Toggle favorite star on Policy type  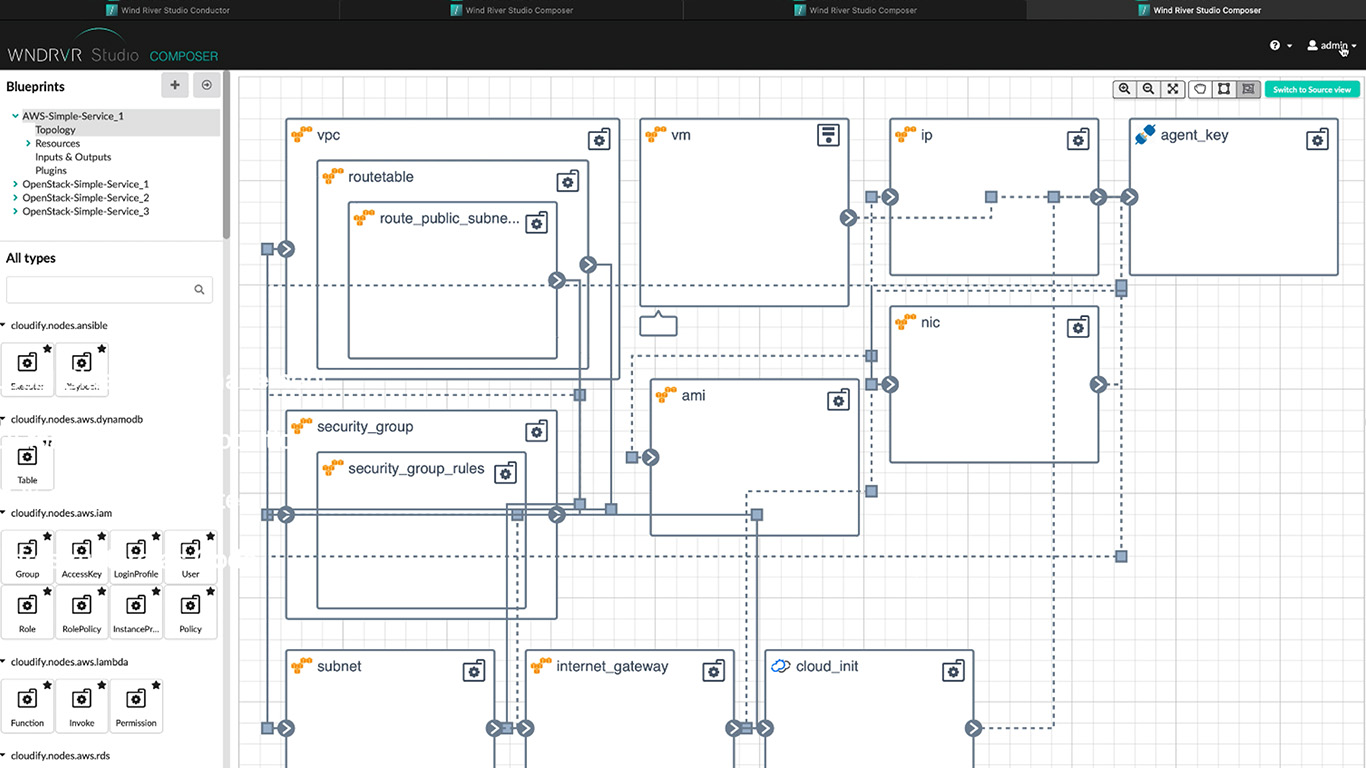pos(210,592)
